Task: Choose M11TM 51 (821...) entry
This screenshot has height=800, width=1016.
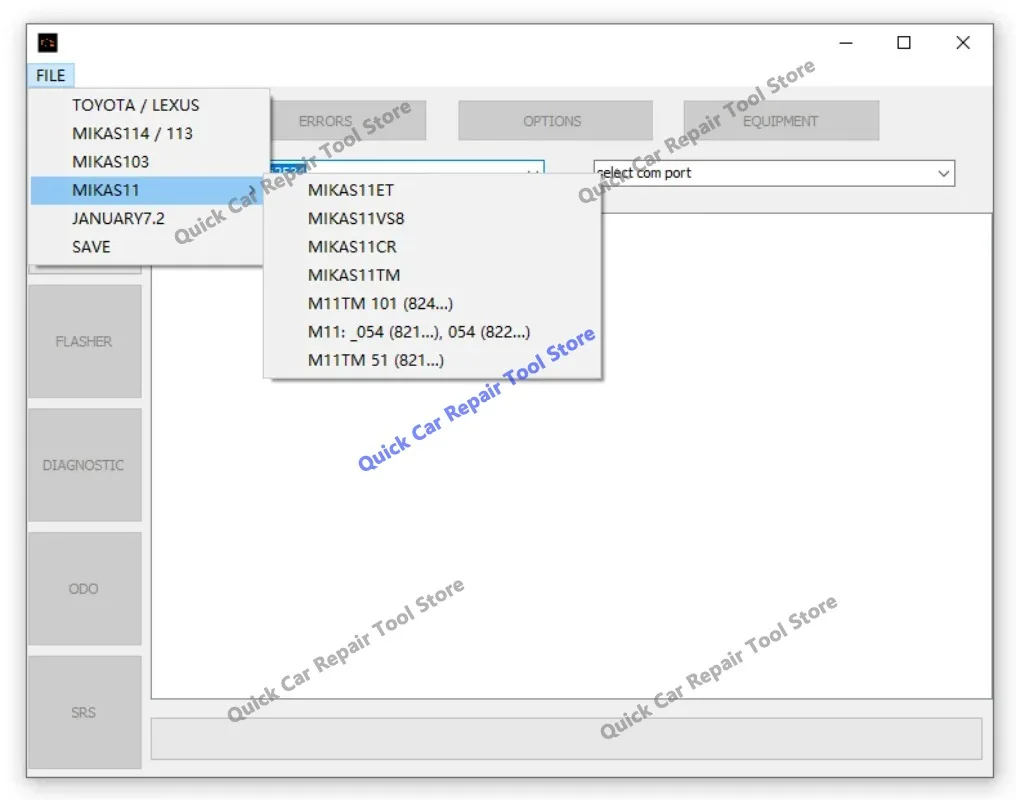Action: (432, 360)
